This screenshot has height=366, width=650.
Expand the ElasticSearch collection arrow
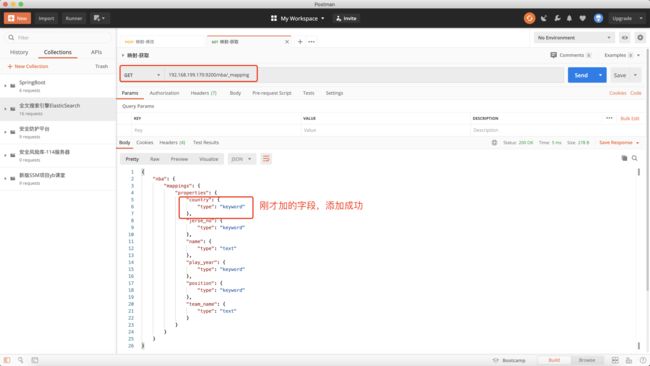5,109
